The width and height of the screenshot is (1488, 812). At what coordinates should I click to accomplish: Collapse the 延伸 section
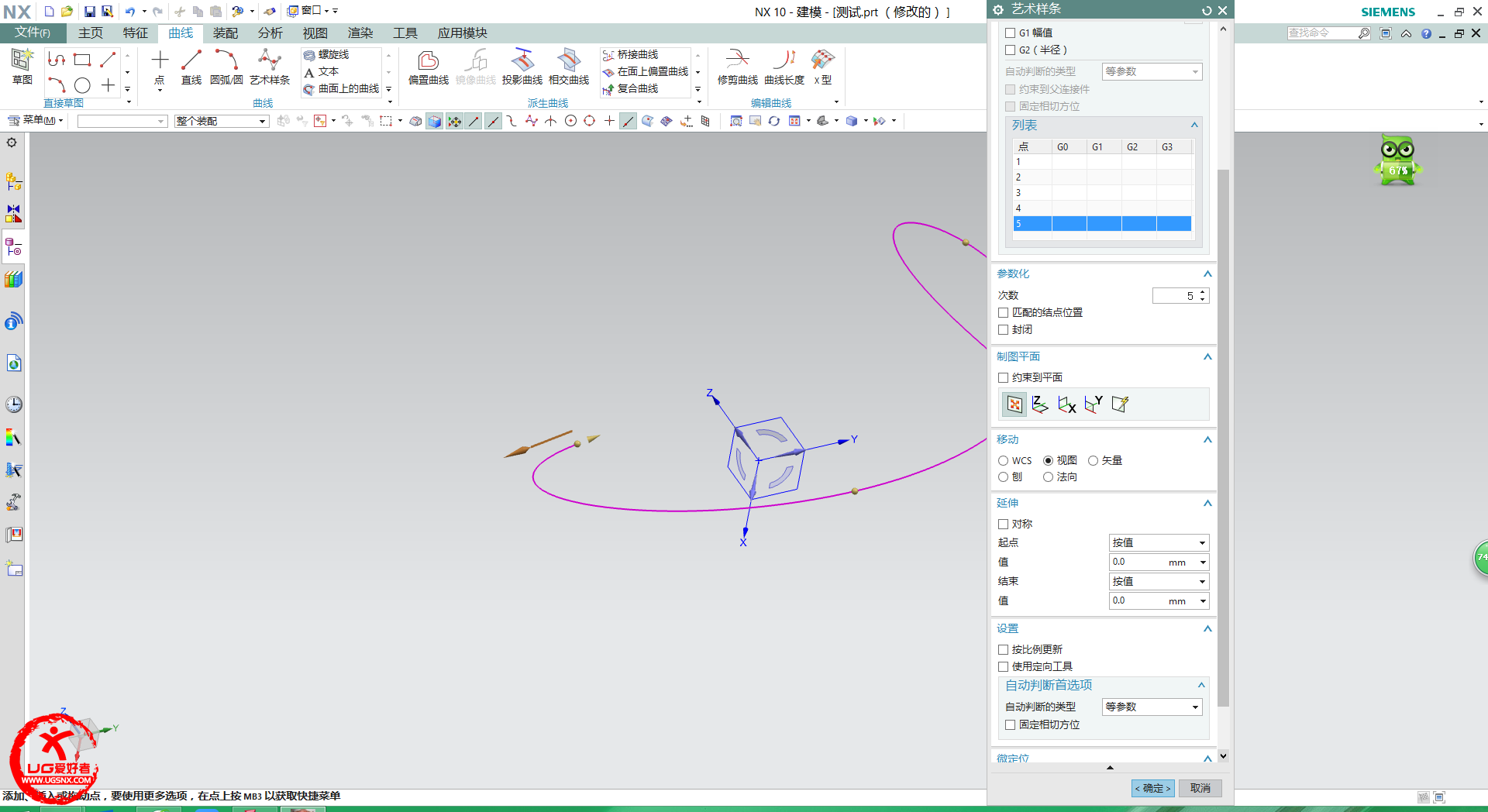tap(1207, 503)
